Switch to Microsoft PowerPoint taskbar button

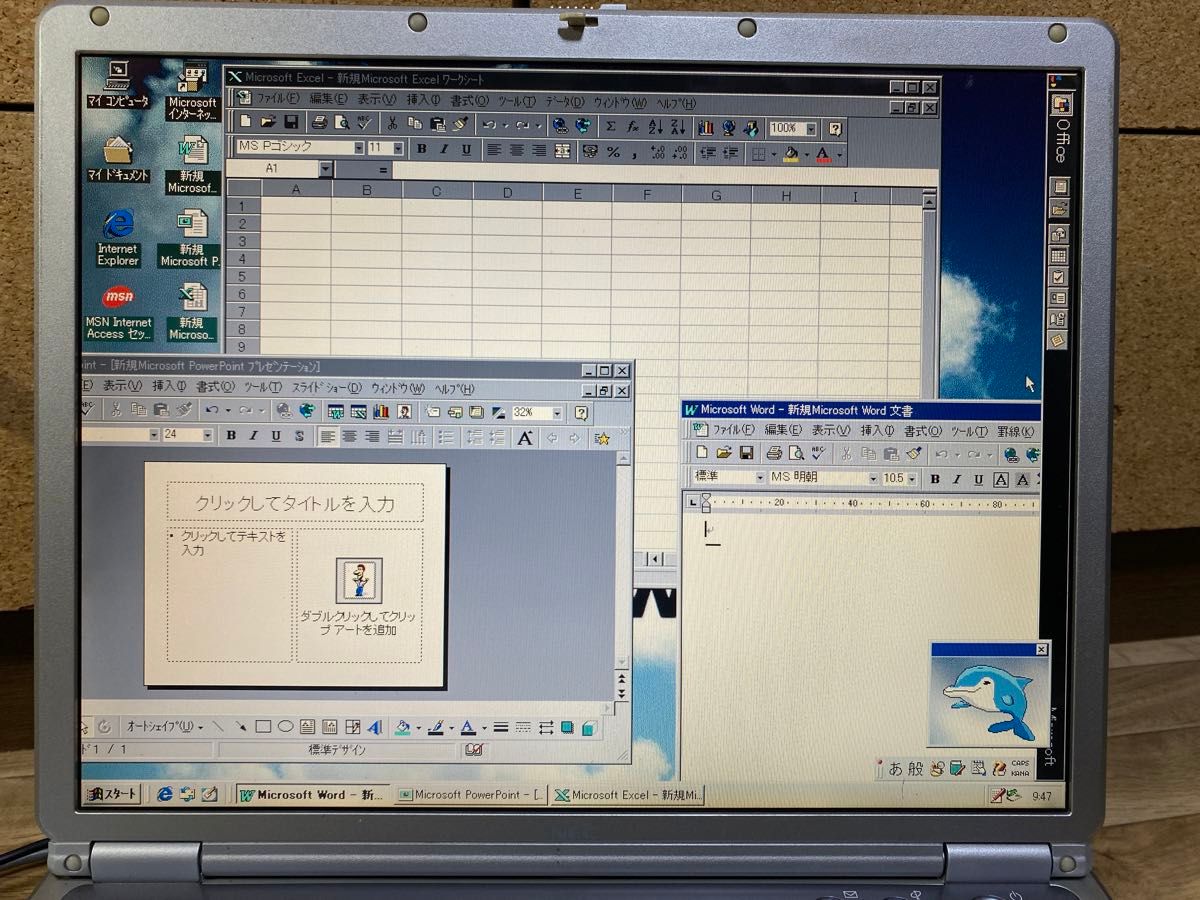coord(470,795)
